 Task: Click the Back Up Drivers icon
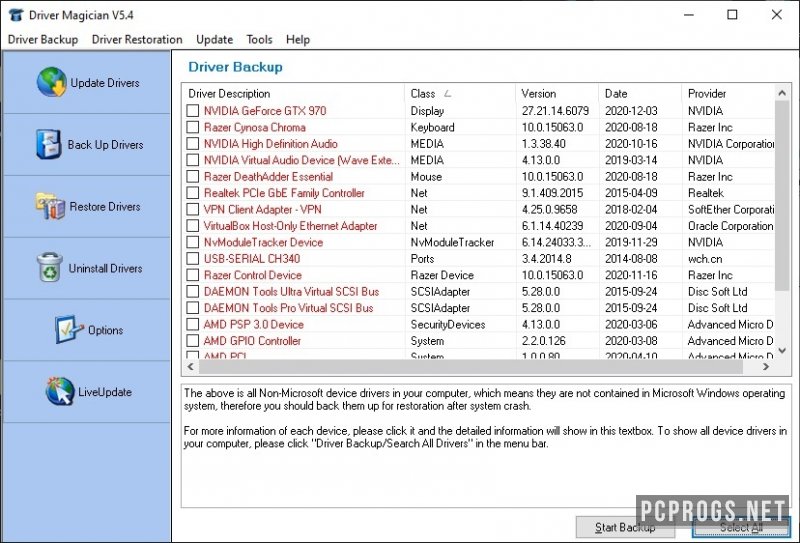pos(48,144)
